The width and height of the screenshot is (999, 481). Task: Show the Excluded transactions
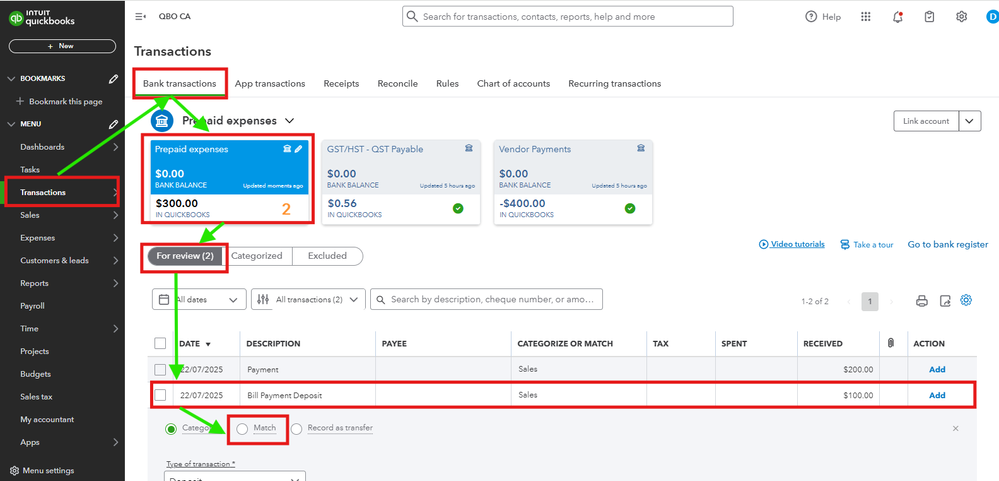coord(327,256)
